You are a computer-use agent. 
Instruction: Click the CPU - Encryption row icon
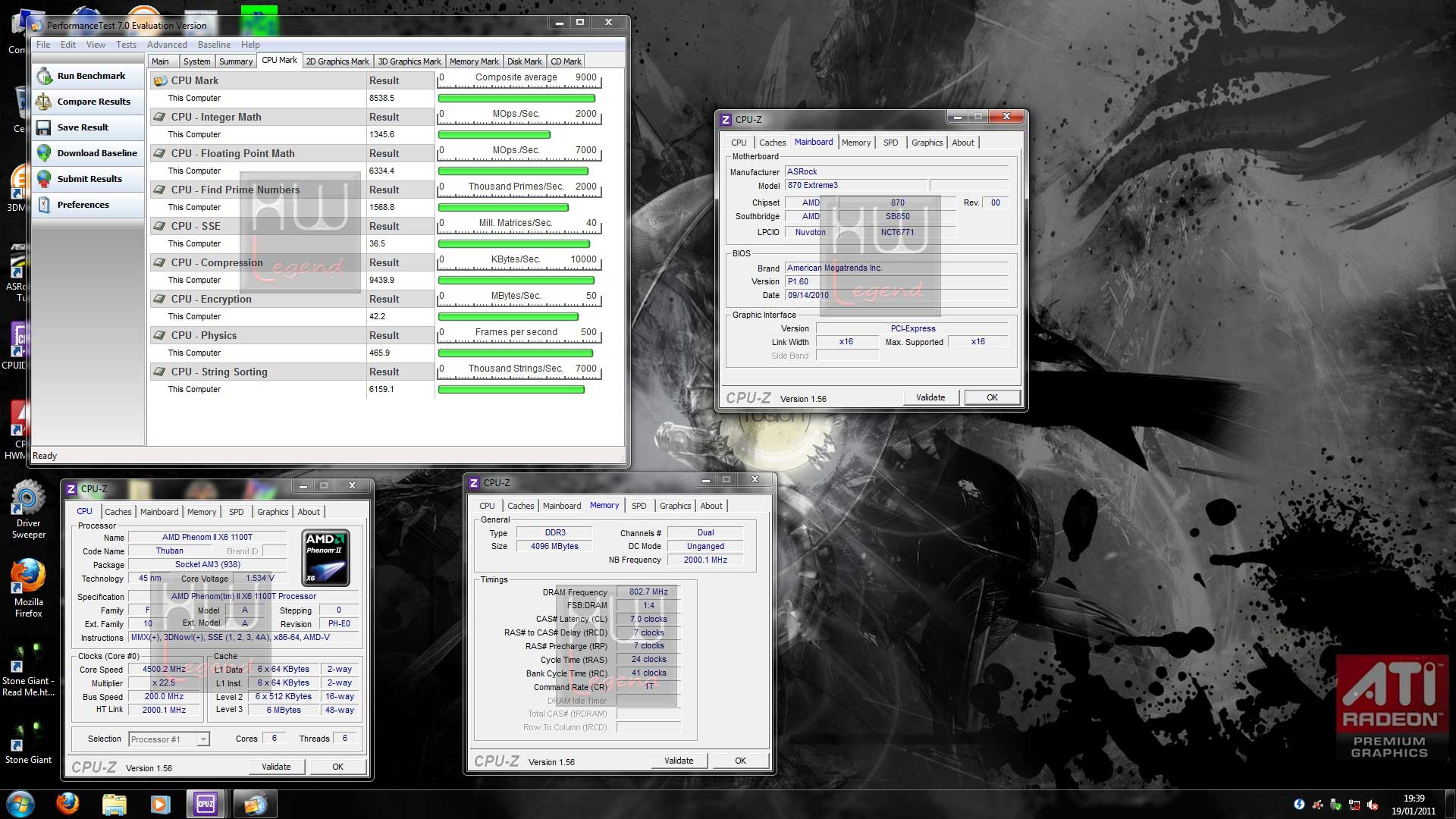click(x=160, y=299)
